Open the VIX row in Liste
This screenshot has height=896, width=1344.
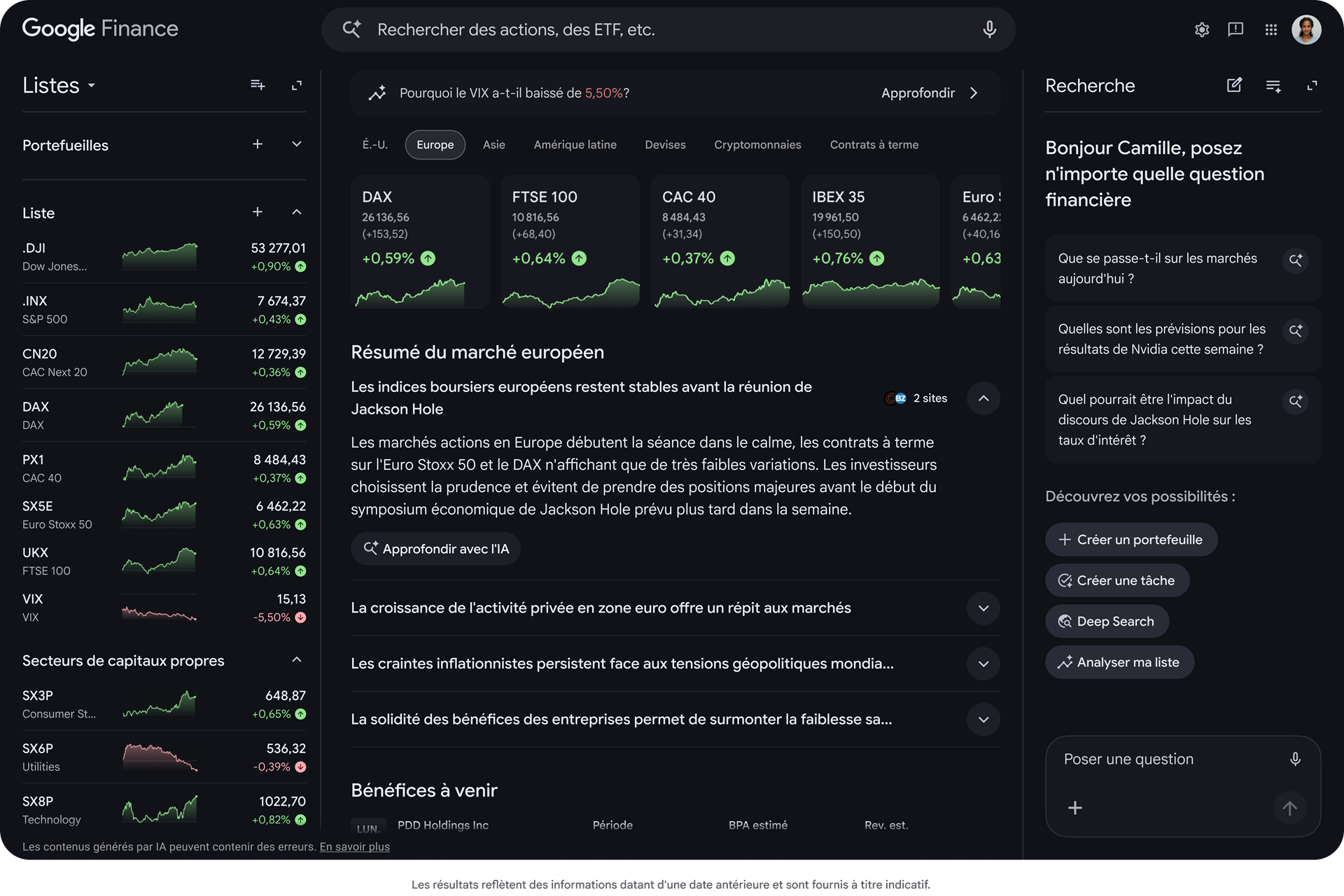tap(164, 608)
